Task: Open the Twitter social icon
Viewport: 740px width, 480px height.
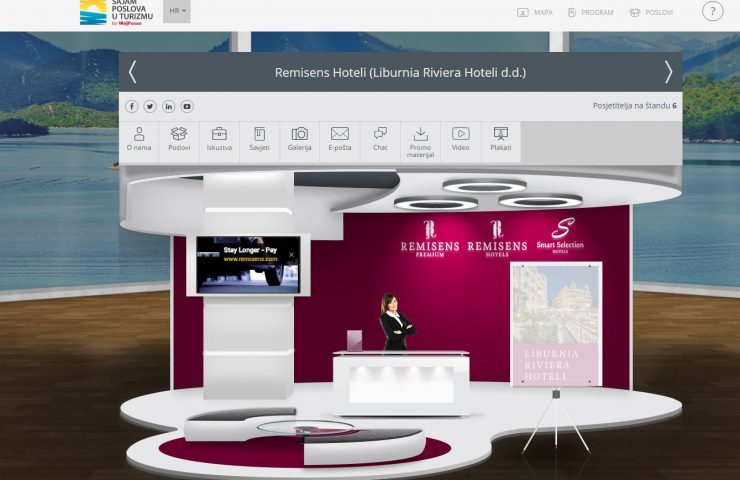Action: (x=150, y=106)
